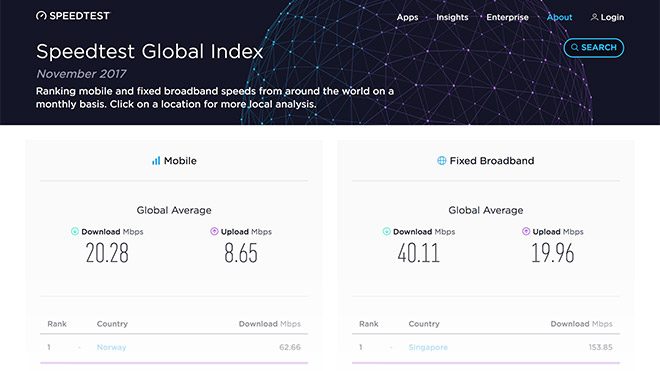Click the Fixed Broadband table Download Mbps header
The image size is (660, 371).
tap(582, 324)
